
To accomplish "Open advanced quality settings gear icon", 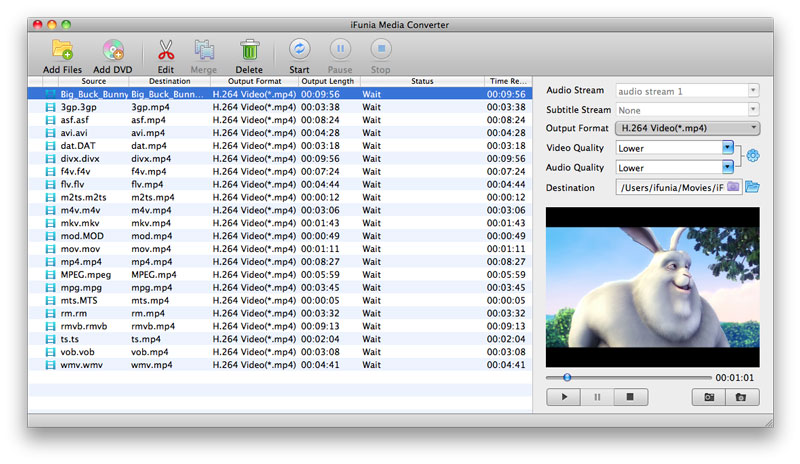I will [753, 155].
